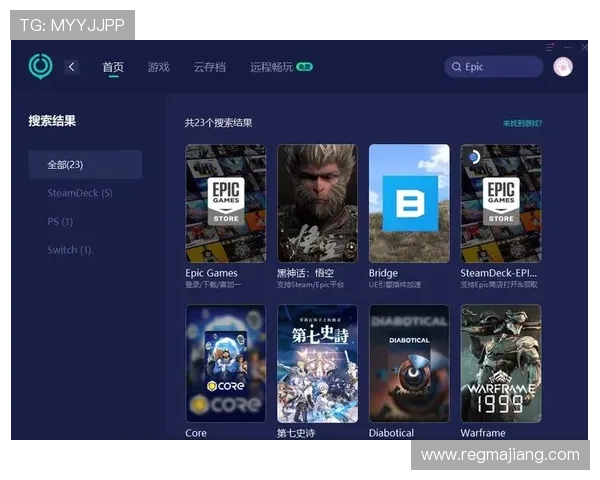
Task: Filter results by SteamDeck (5)
Action: 79,193
